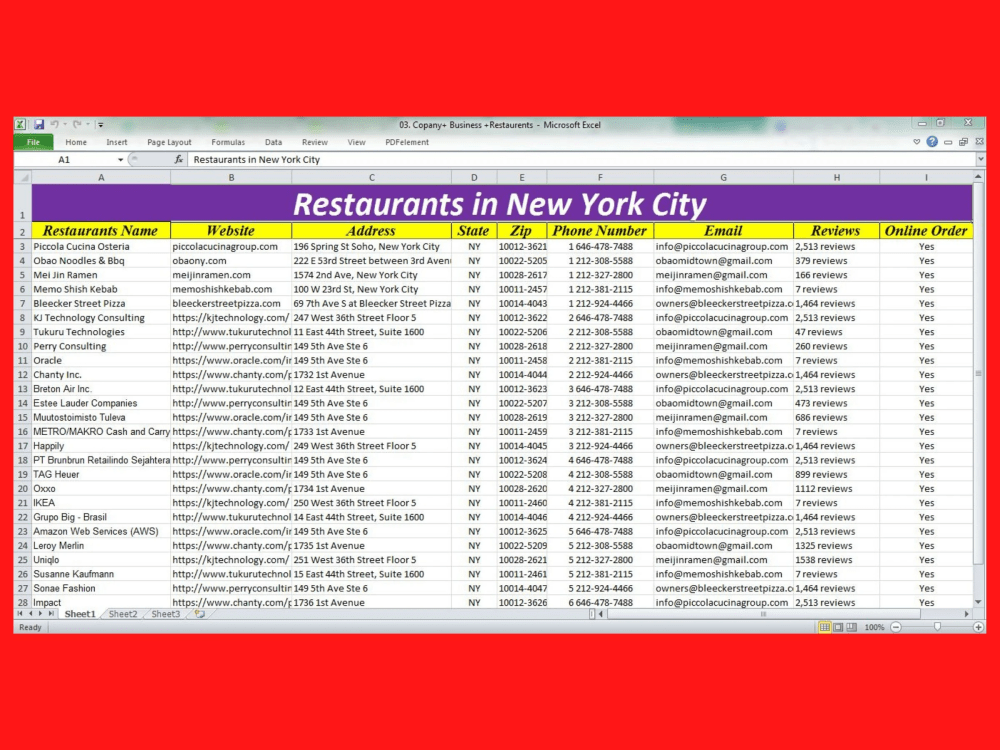Viewport: 1000px width, 750px height.
Task: Click the Insert Worksheet icon
Action: [x=200, y=614]
